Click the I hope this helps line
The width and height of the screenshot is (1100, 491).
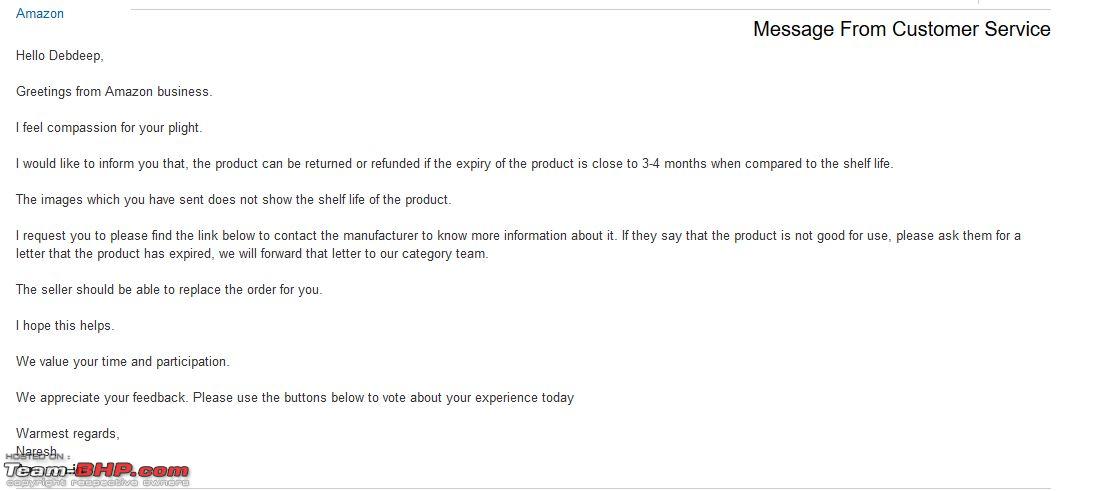65,325
